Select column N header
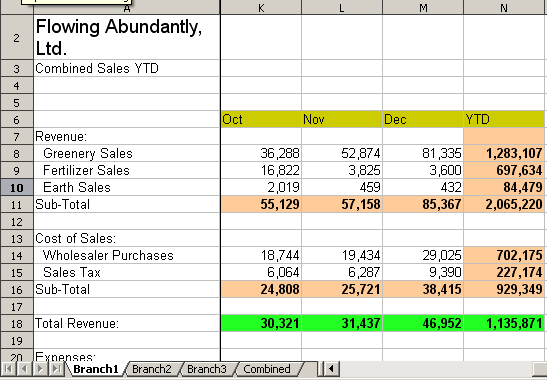 click(504, 7)
